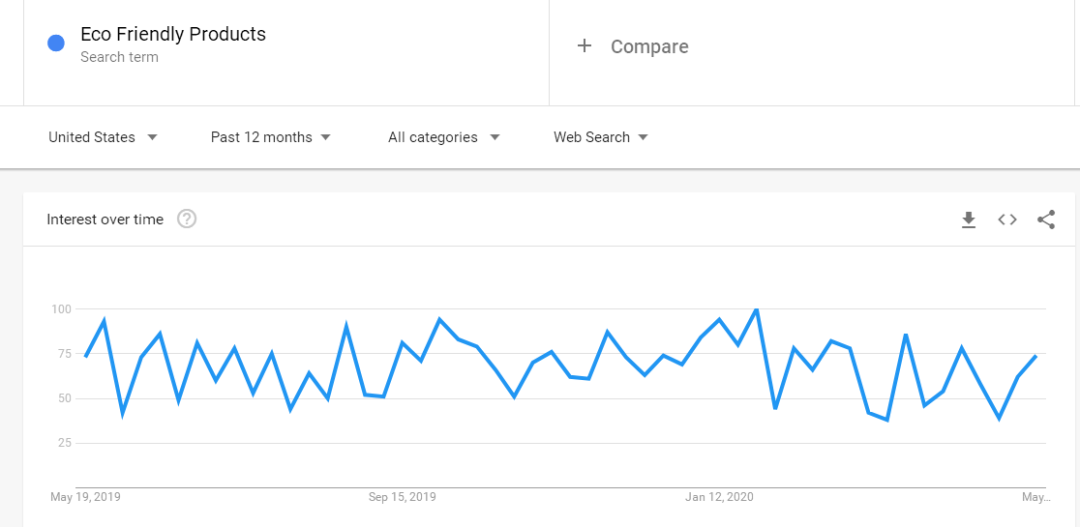Image resolution: width=1080 pixels, height=527 pixels.
Task: Click the blue dot beside Eco Friendly Products
Action: 57,43
